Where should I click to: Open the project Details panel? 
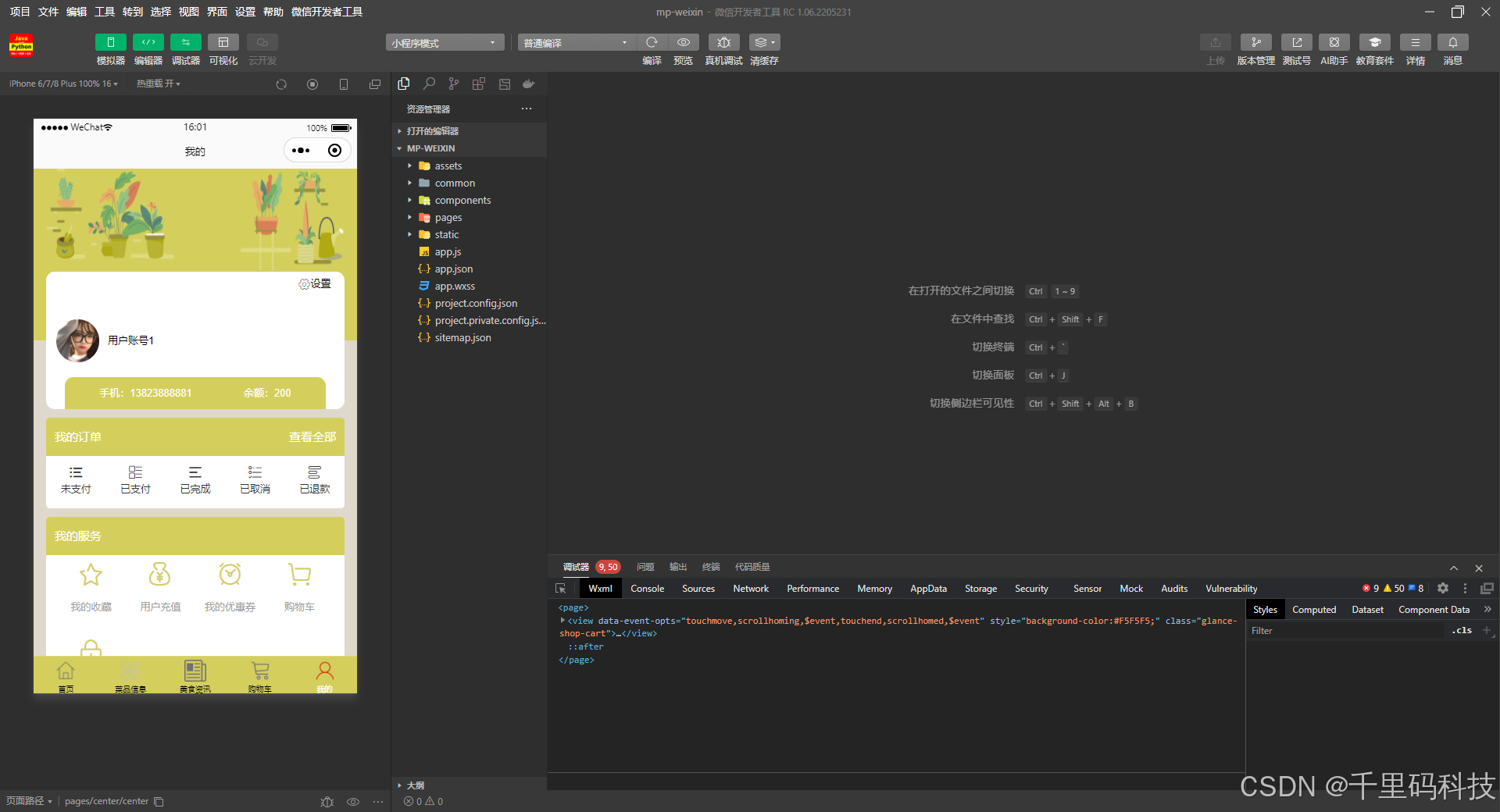point(1415,42)
